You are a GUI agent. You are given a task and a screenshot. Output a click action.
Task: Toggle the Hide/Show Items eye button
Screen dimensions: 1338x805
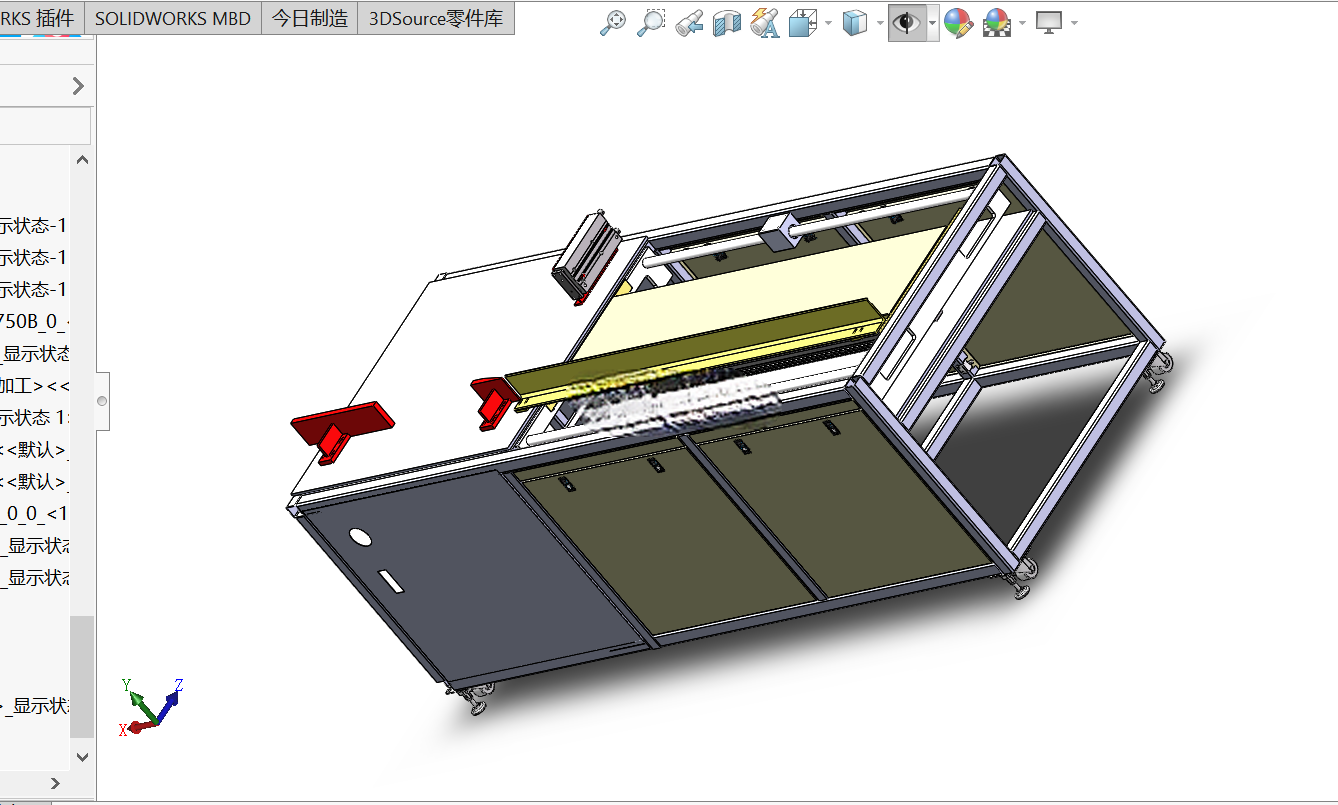coord(907,23)
